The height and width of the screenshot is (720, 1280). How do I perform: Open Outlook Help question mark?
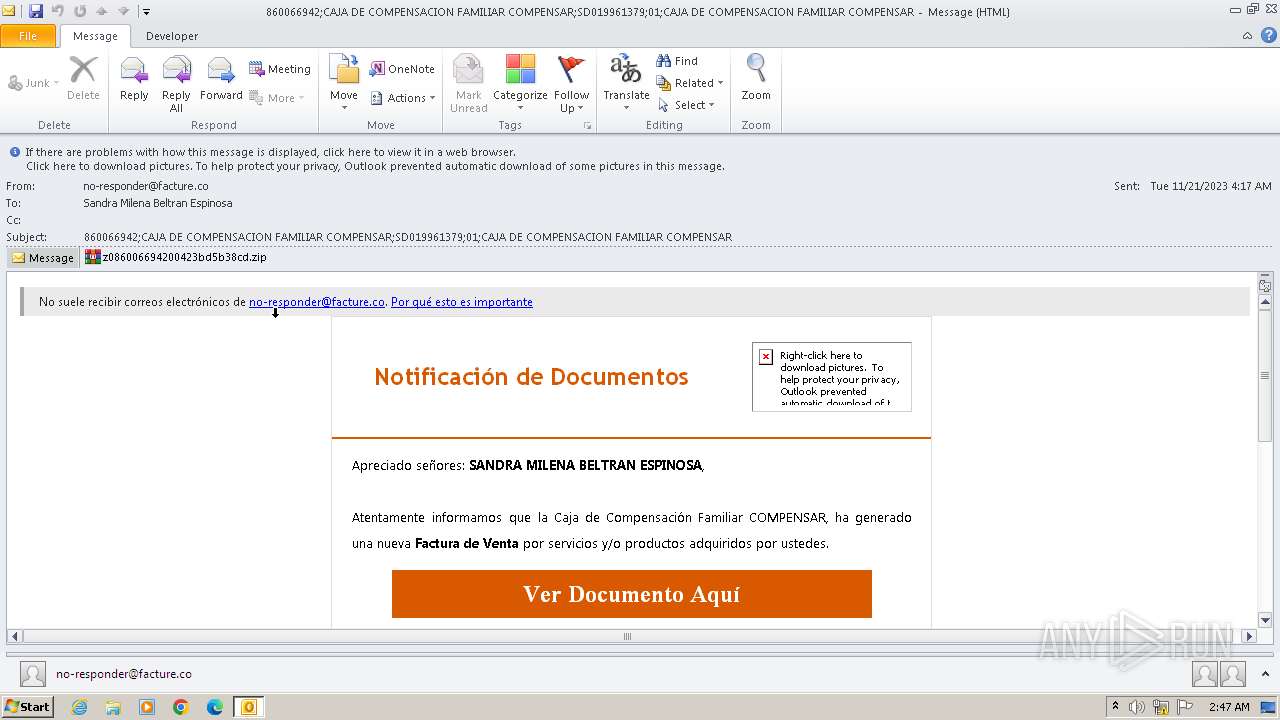tap(1268, 36)
